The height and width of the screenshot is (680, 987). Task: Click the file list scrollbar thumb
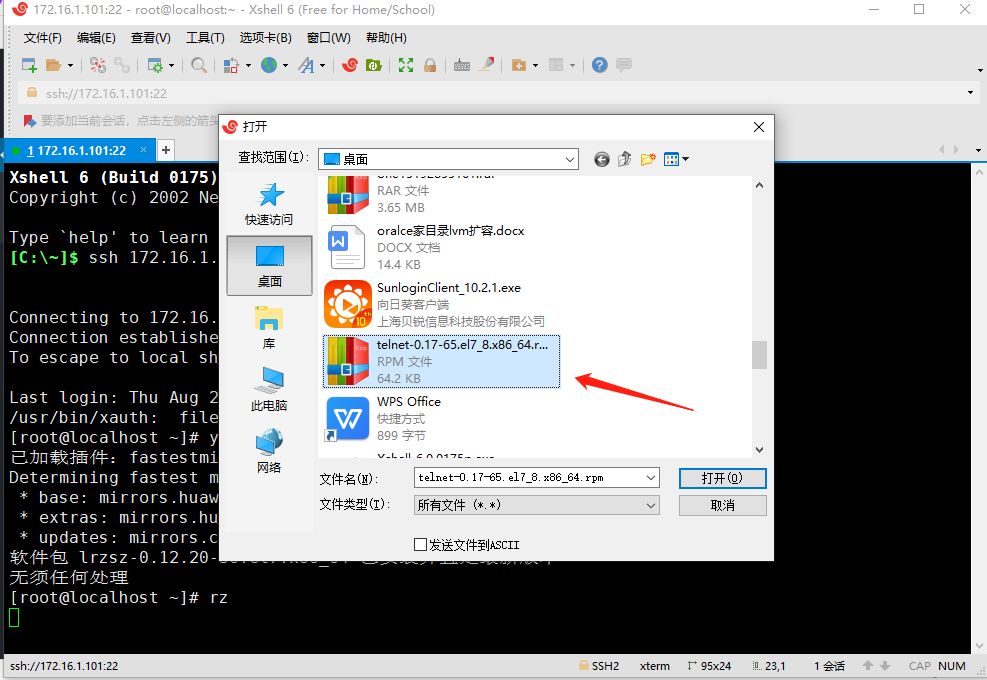click(759, 355)
